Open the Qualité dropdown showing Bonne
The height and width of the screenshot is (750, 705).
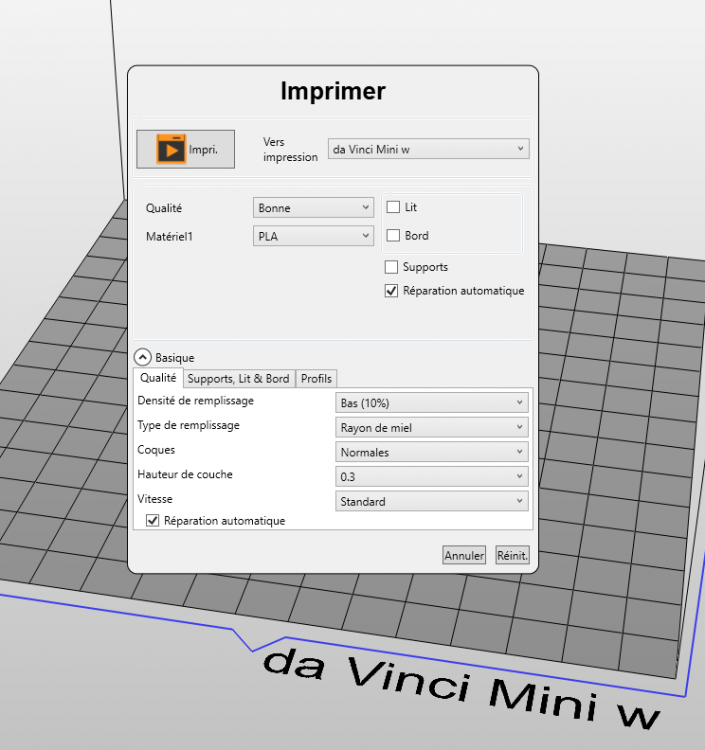pos(313,208)
